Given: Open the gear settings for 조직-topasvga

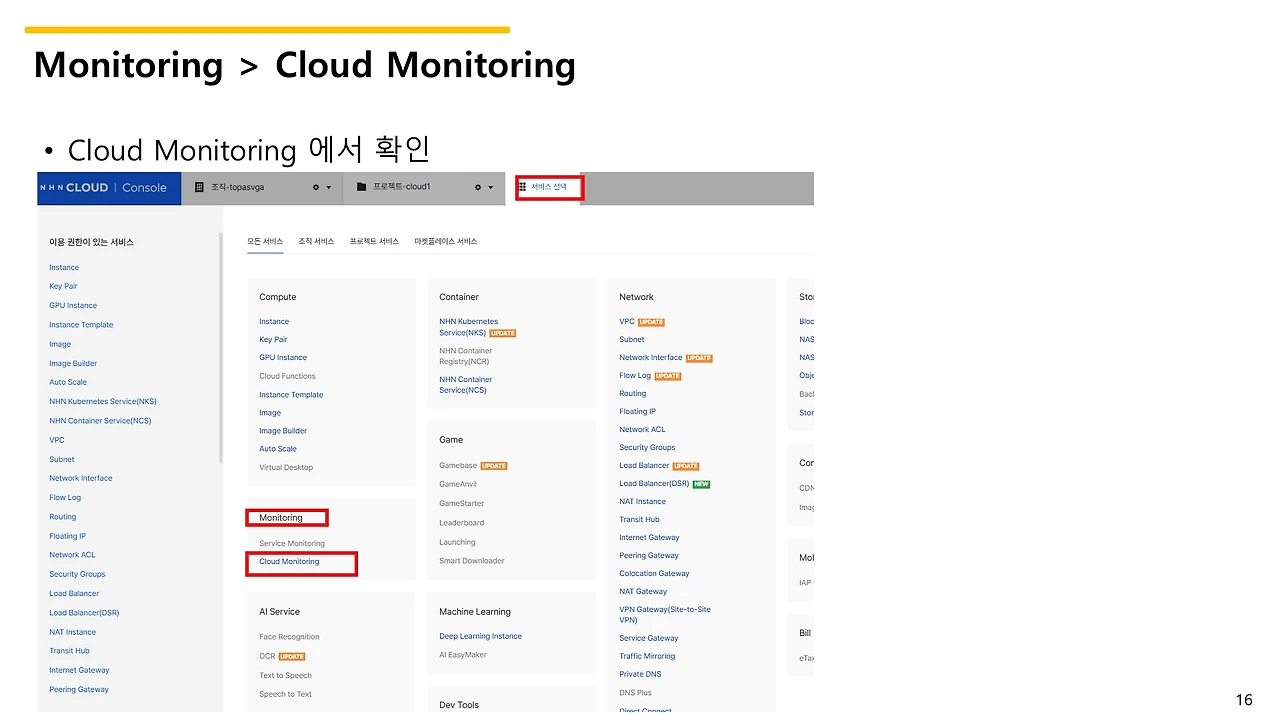Looking at the screenshot, I should click(316, 187).
